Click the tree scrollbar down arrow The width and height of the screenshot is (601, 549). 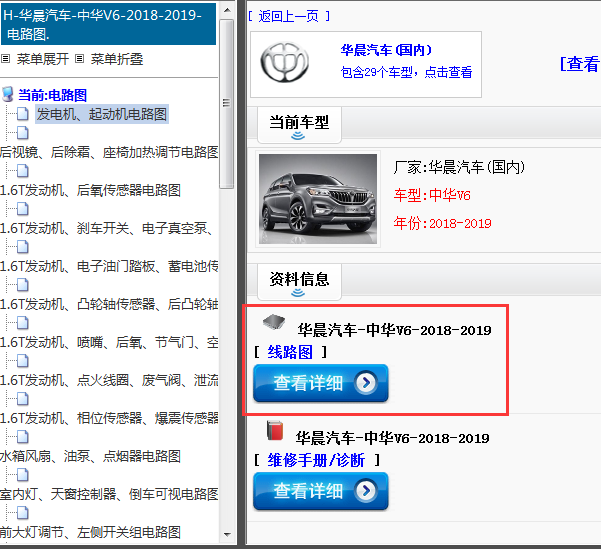[x=227, y=534]
